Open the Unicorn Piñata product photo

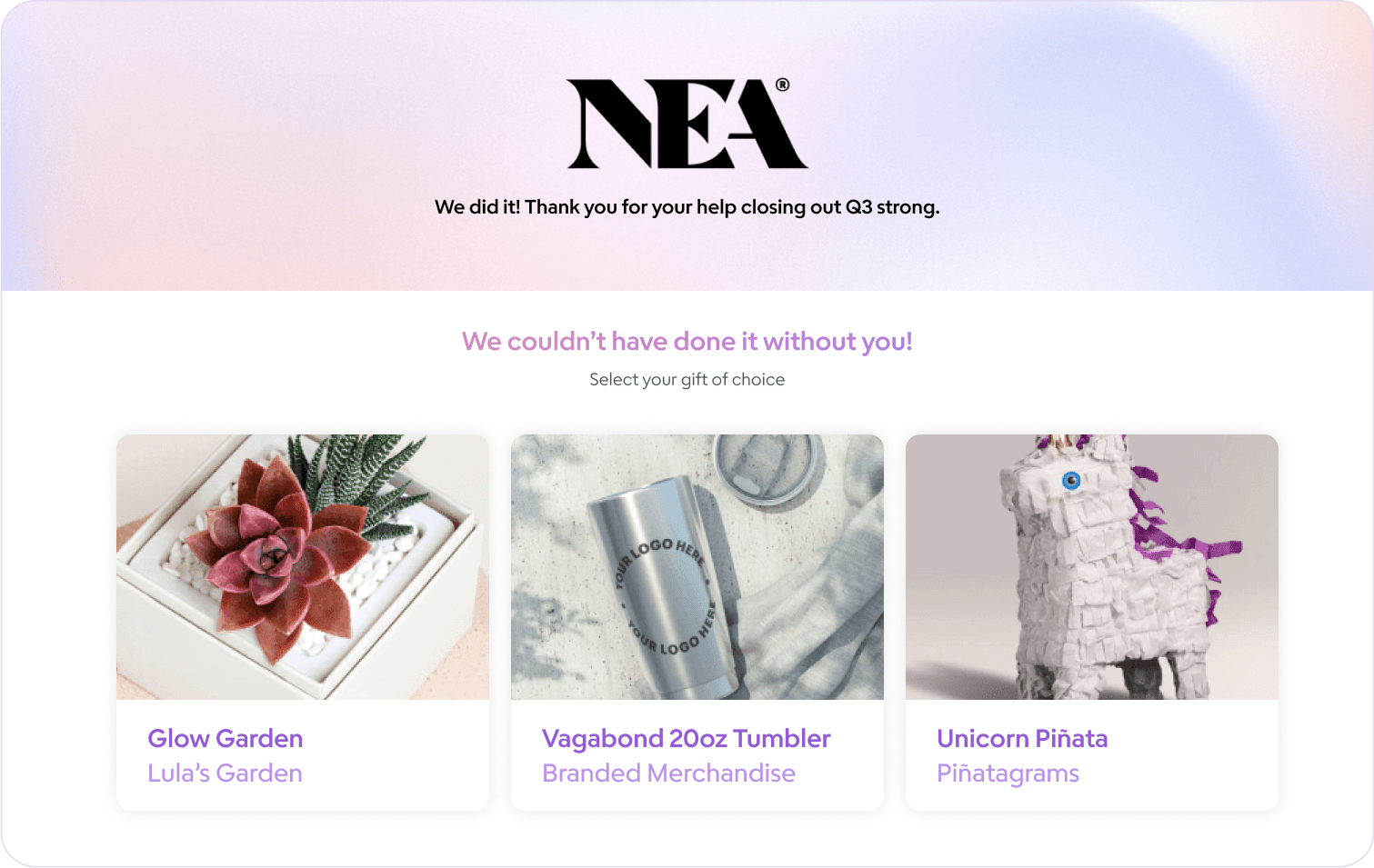point(1092,567)
